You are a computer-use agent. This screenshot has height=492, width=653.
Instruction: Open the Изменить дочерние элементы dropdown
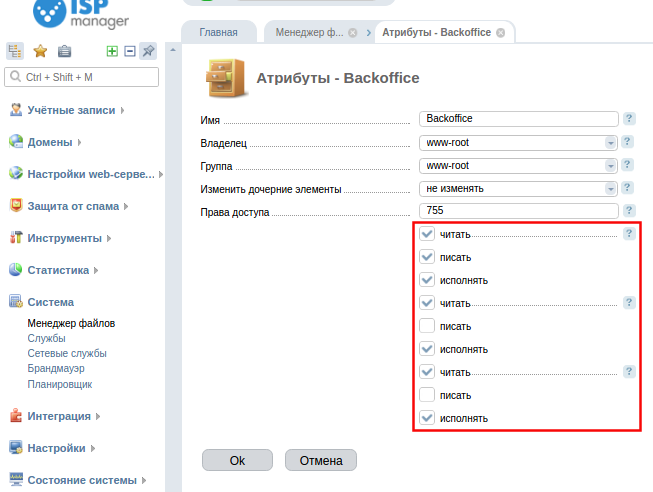tap(519, 188)
